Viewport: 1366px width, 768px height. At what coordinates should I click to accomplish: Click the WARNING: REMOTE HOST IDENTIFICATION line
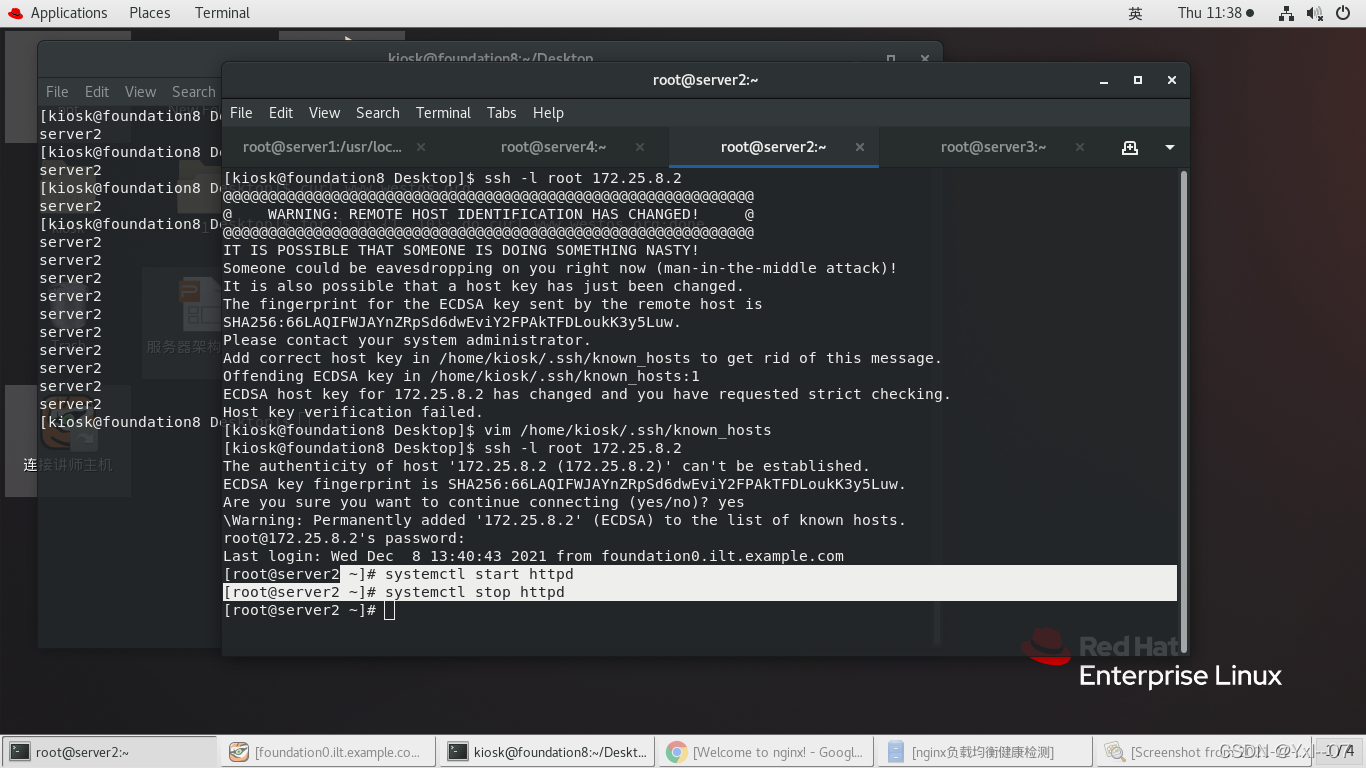[x=488, y=214]
